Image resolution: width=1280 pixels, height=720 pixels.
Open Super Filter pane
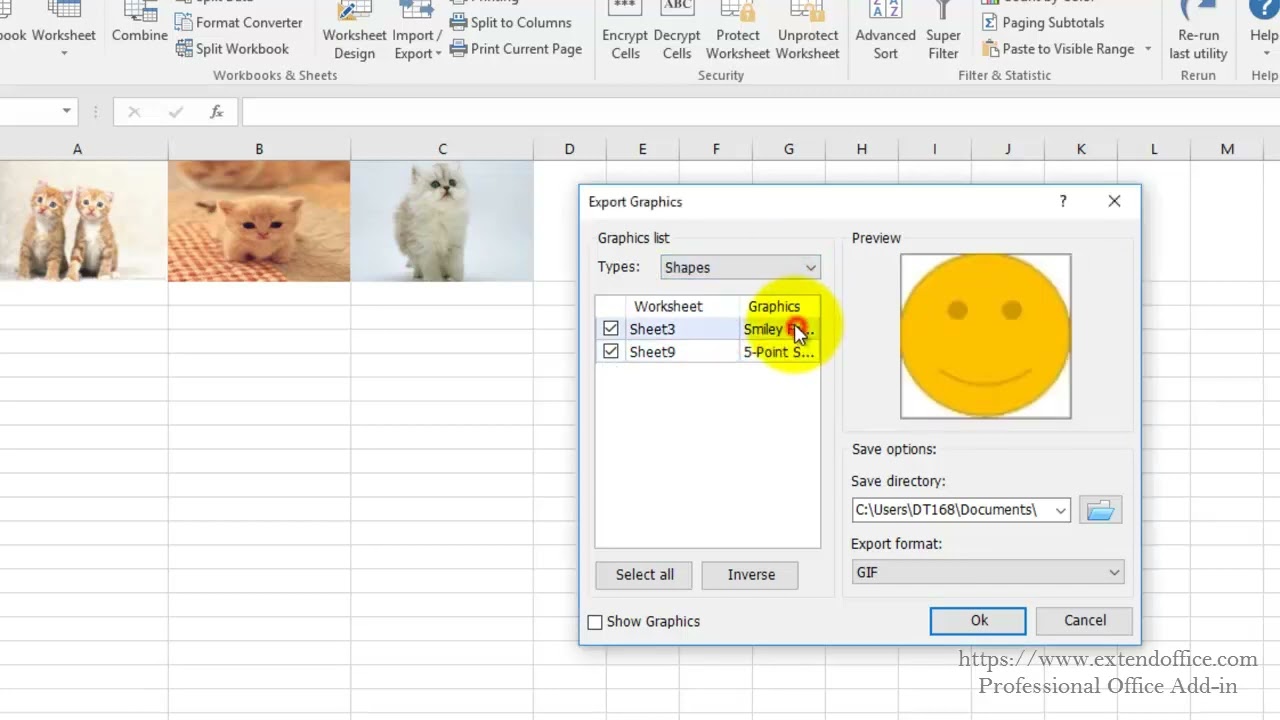(x=943, y=32)
